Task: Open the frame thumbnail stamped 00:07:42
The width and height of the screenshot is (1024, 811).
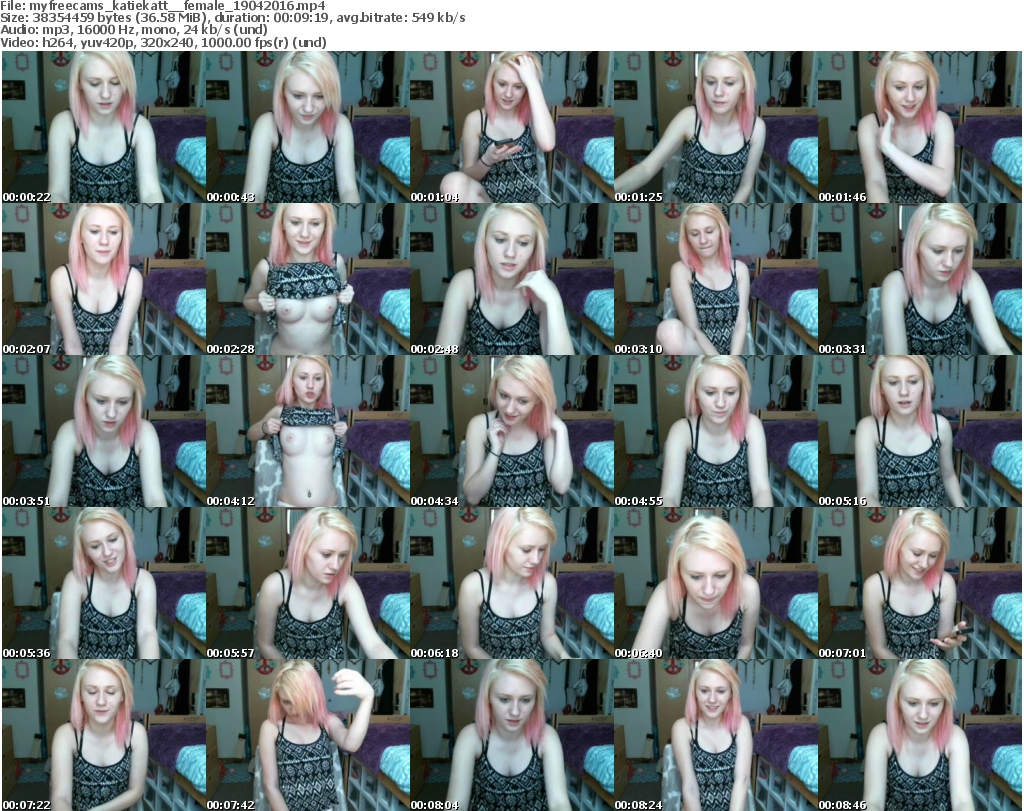Action: point(307,735)
